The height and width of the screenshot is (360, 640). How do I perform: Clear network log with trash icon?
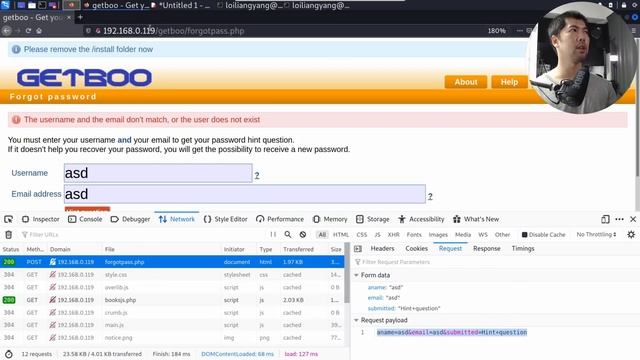pyautogui.click(x=9, y=235)
